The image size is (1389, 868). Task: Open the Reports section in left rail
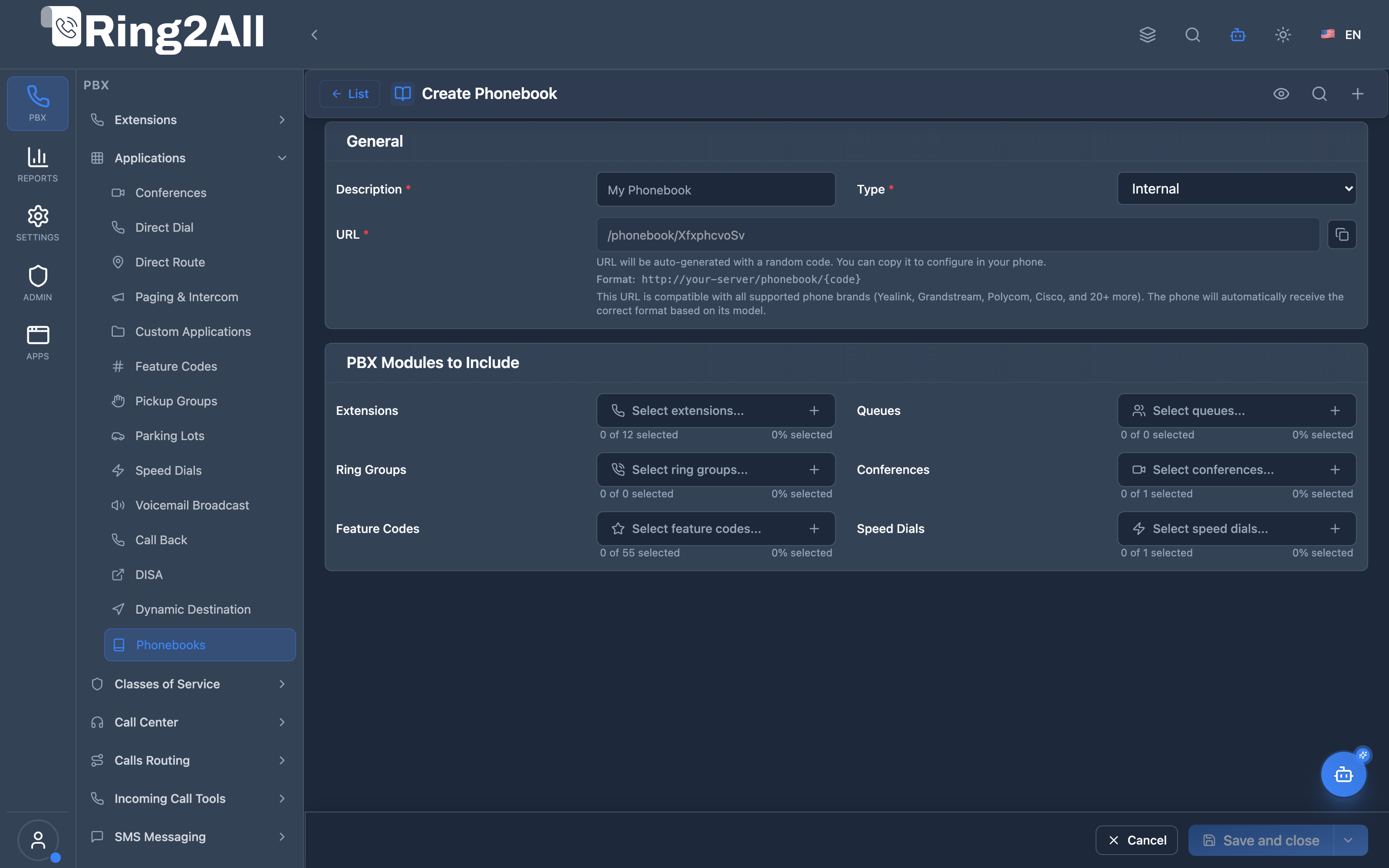(x=38, y=165)
